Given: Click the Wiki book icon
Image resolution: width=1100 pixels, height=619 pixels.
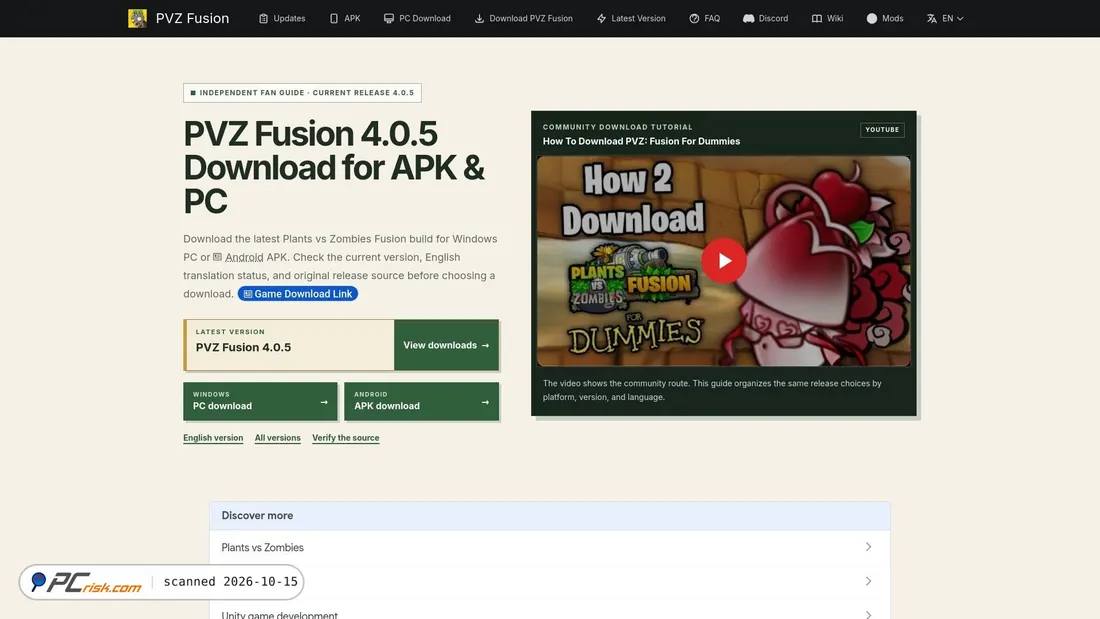Looking at the screenshot, I should [817, 18].
